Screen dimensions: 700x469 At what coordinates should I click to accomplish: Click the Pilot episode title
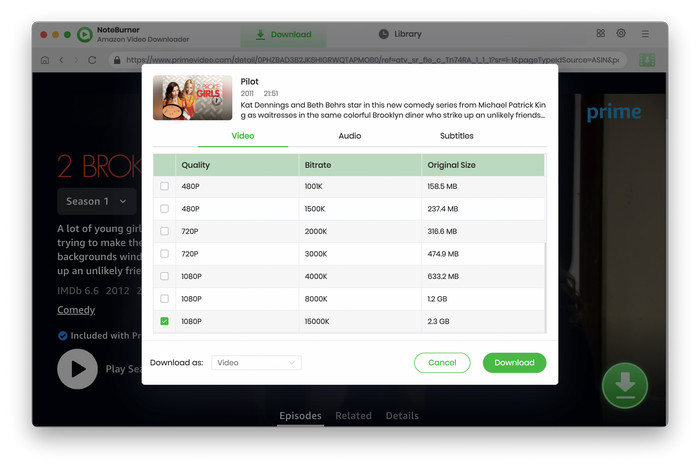pos(249,82)
